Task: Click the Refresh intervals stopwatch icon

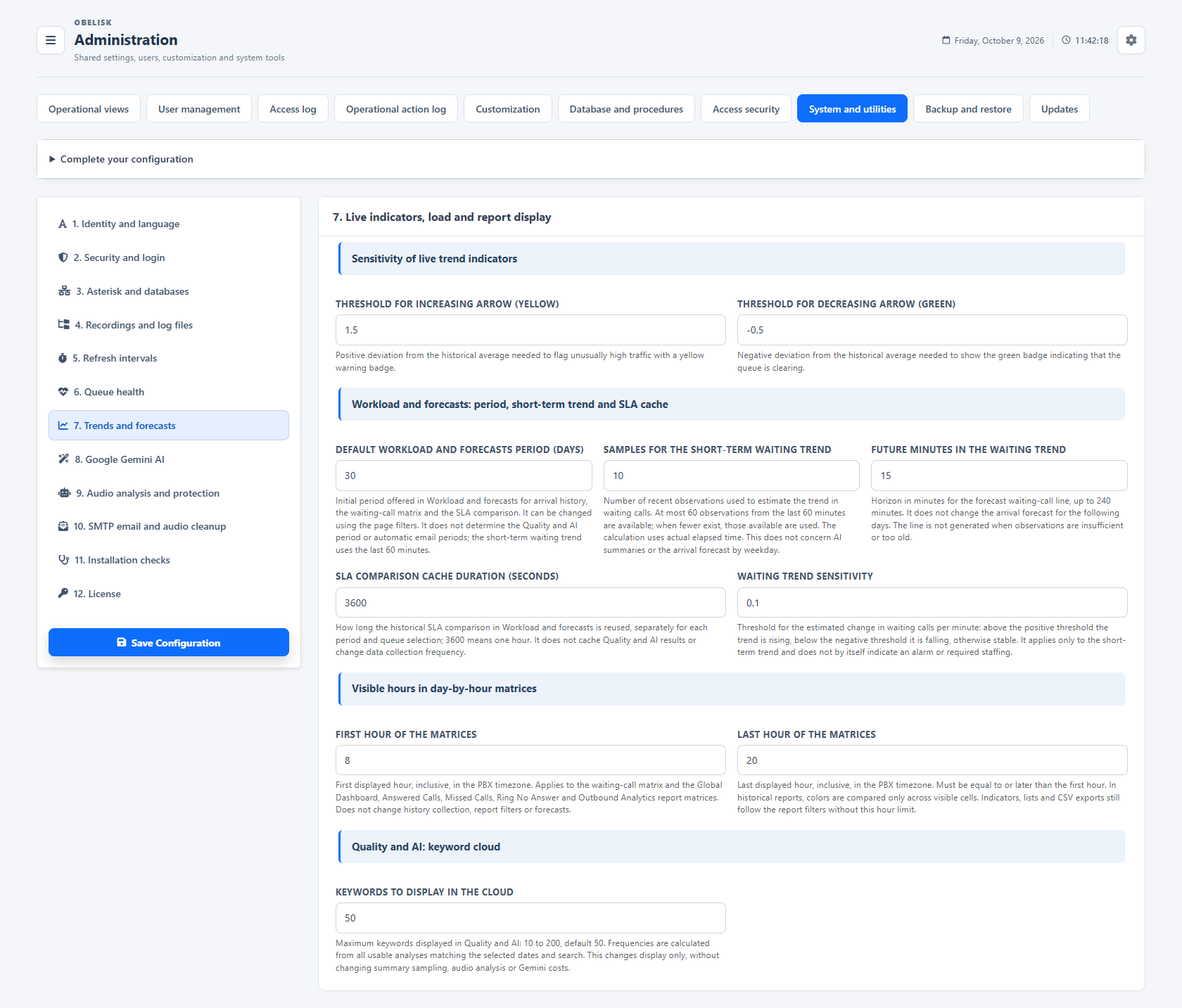Action: point(63,358)
